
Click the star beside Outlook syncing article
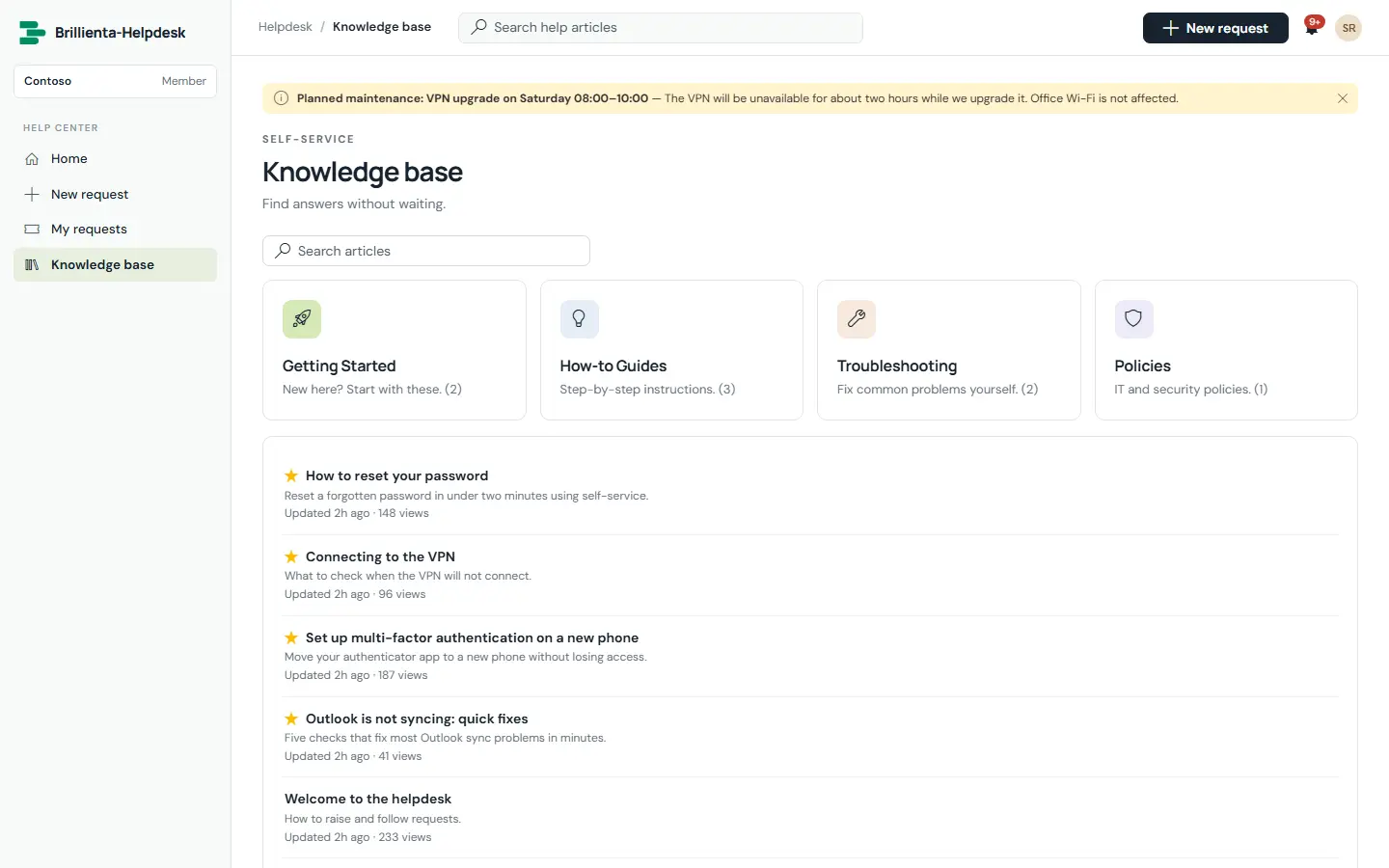(291, 719)
